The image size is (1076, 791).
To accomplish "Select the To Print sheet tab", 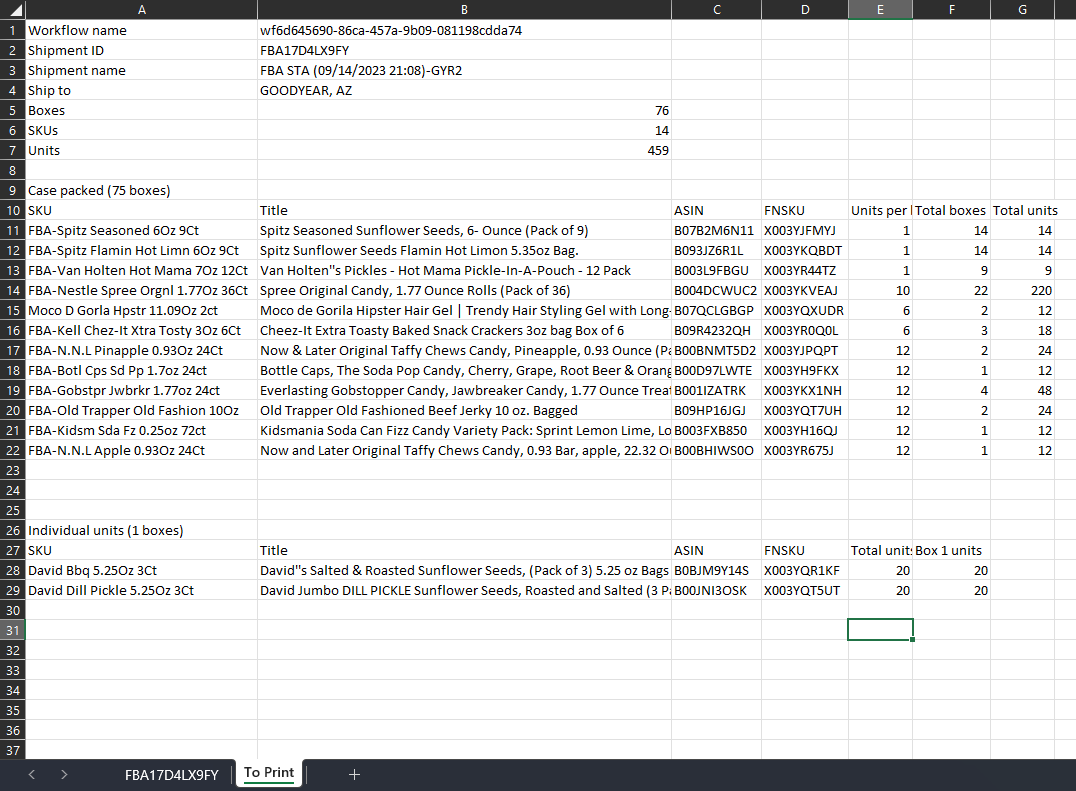I will click(x=269, y=773).
